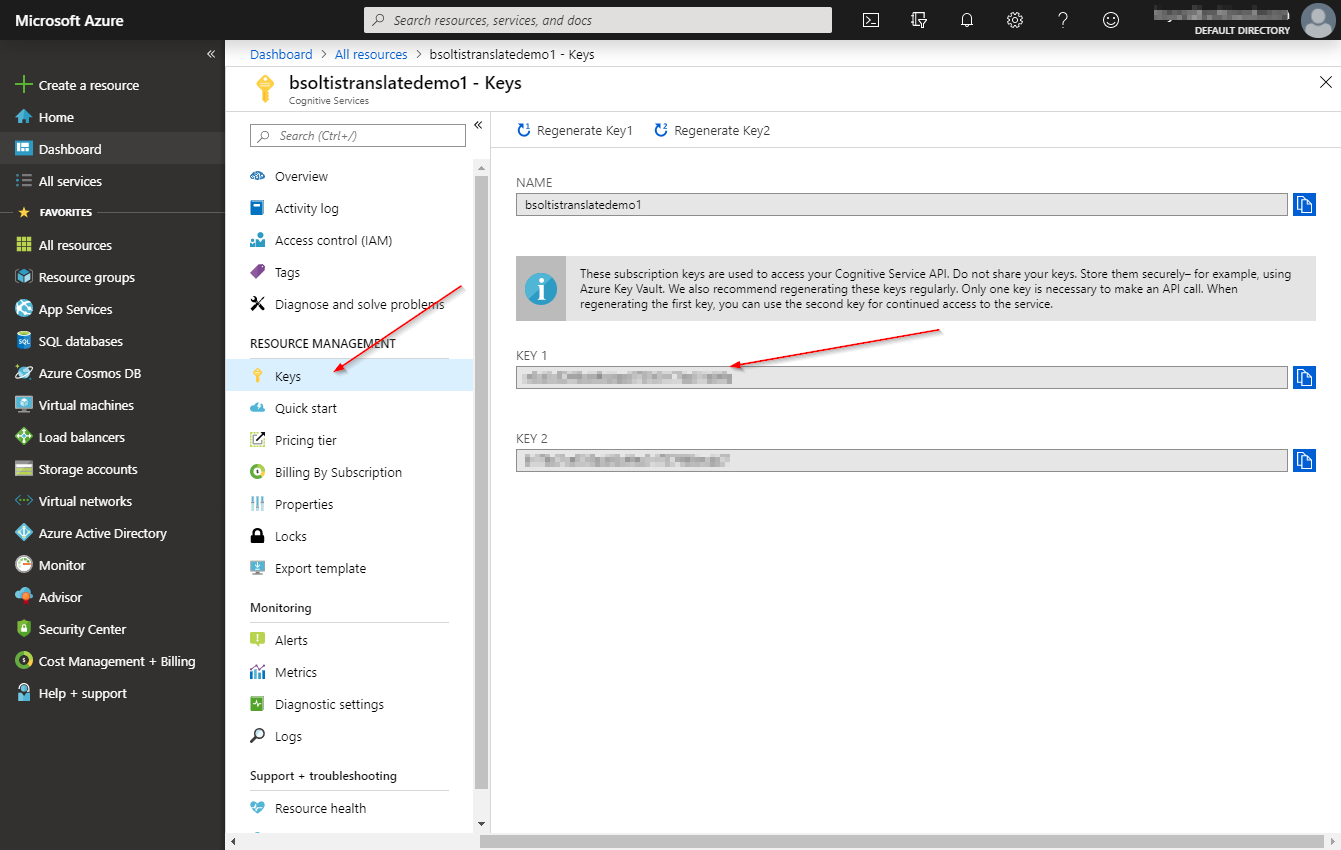Collapse the left Azure navigation sidebar
The width and height of the screenshot is (1341, 850).
(211, 54)
